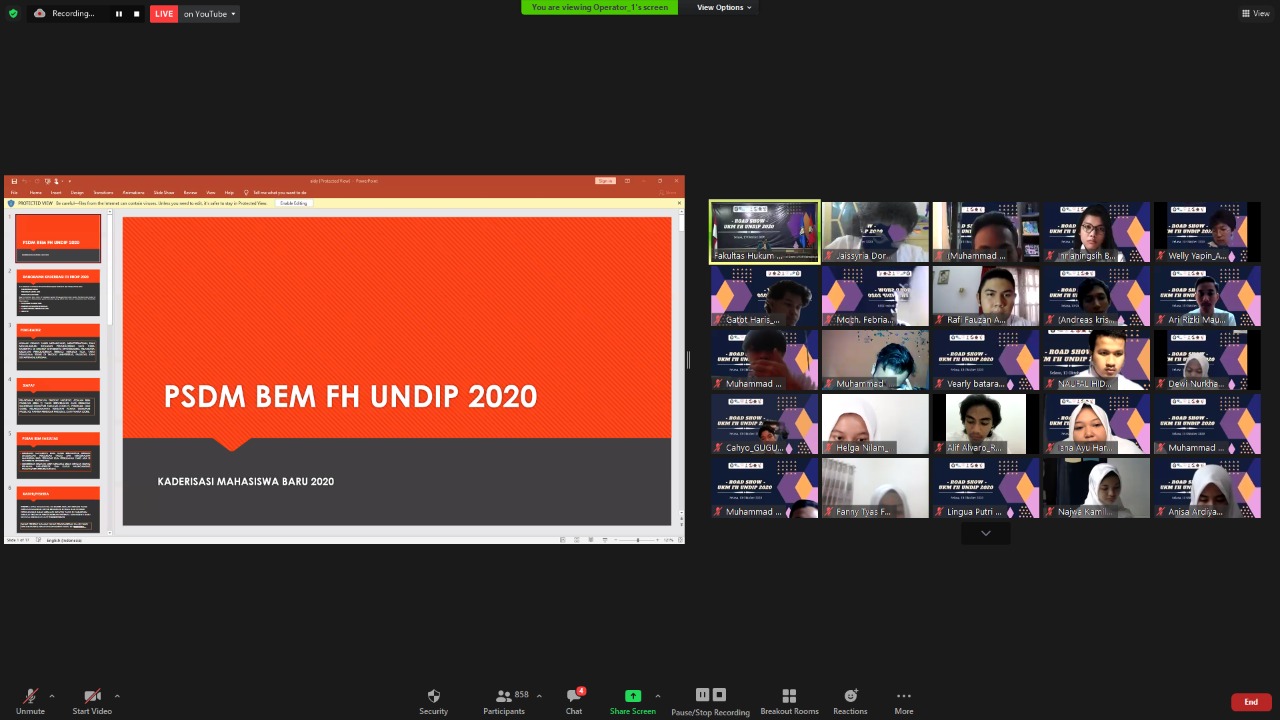Select slide 4 thumbnail in slide panel

tap(58, 401)
